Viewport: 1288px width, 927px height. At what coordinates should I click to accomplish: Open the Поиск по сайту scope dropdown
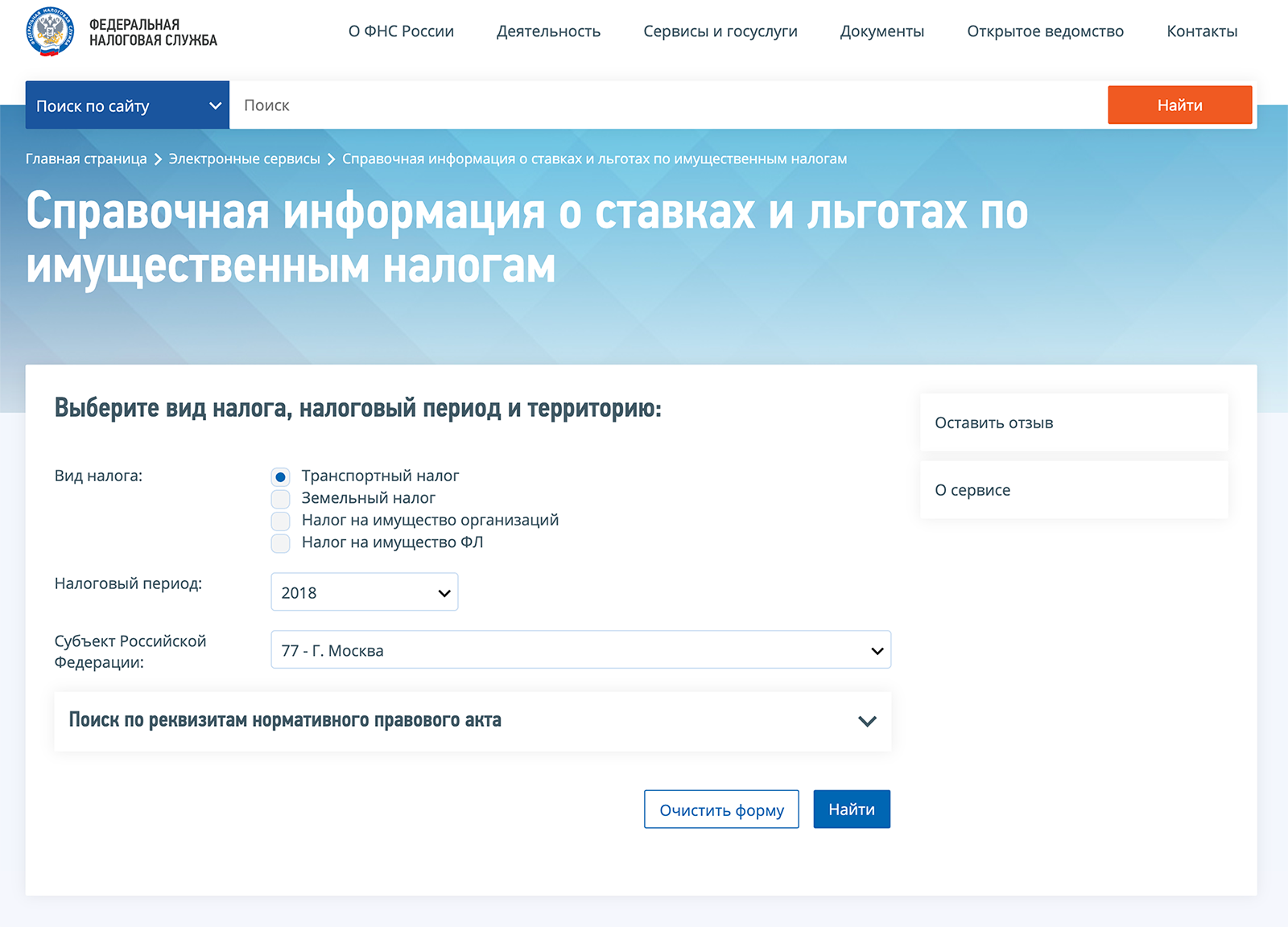click(x=127, y=105)
